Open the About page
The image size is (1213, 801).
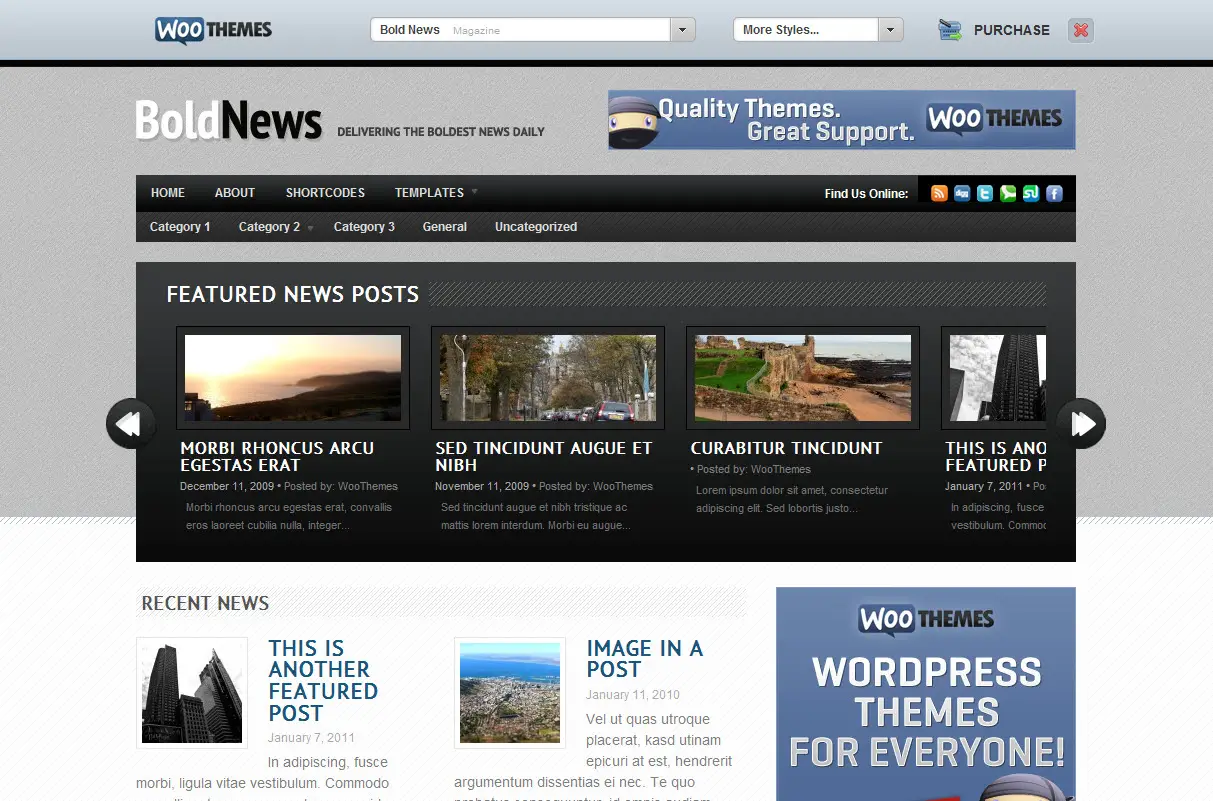[235, 193]
